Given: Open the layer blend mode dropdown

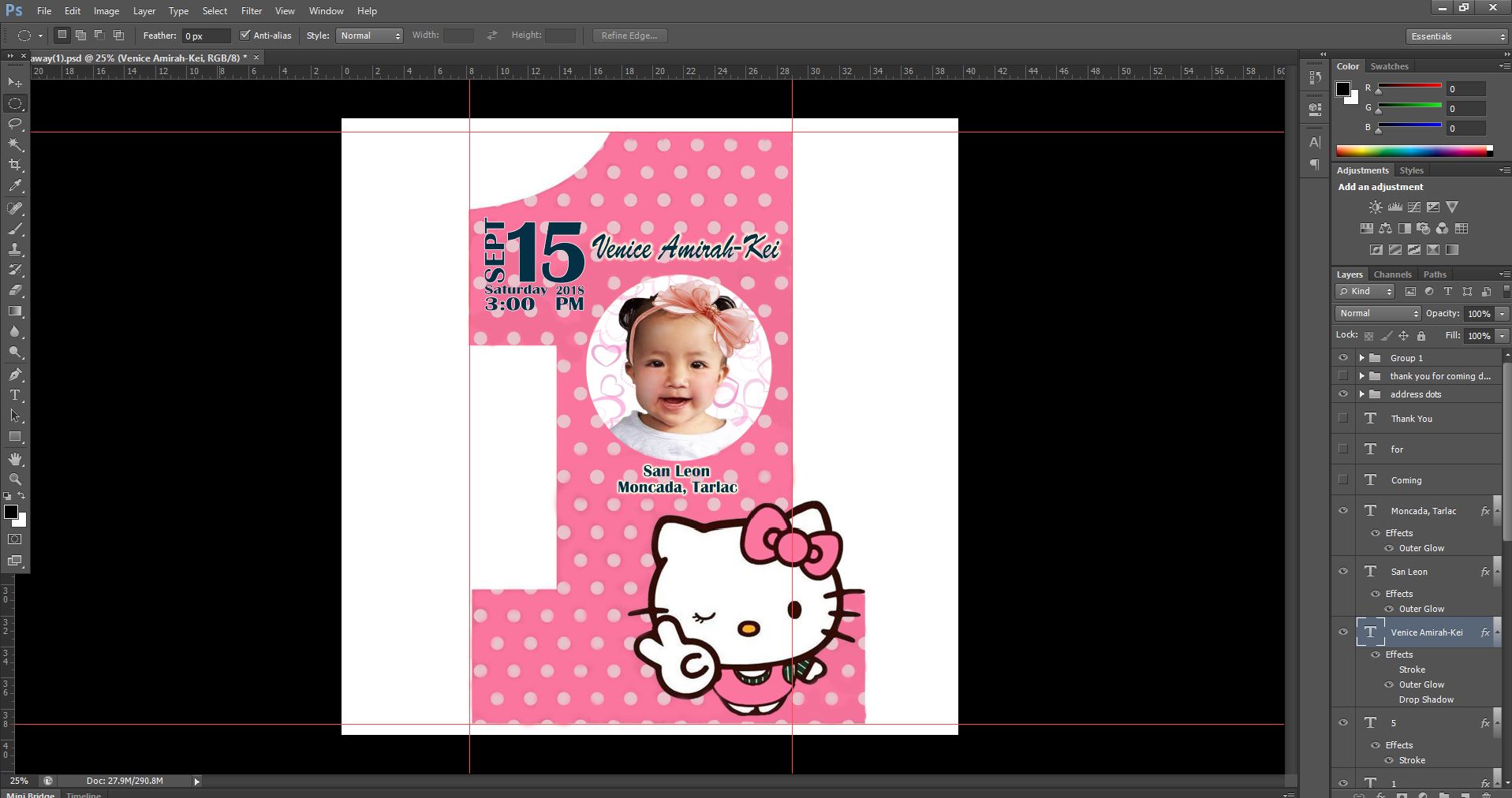Looking at the screenshot, I should click(x=1378, y=313).
